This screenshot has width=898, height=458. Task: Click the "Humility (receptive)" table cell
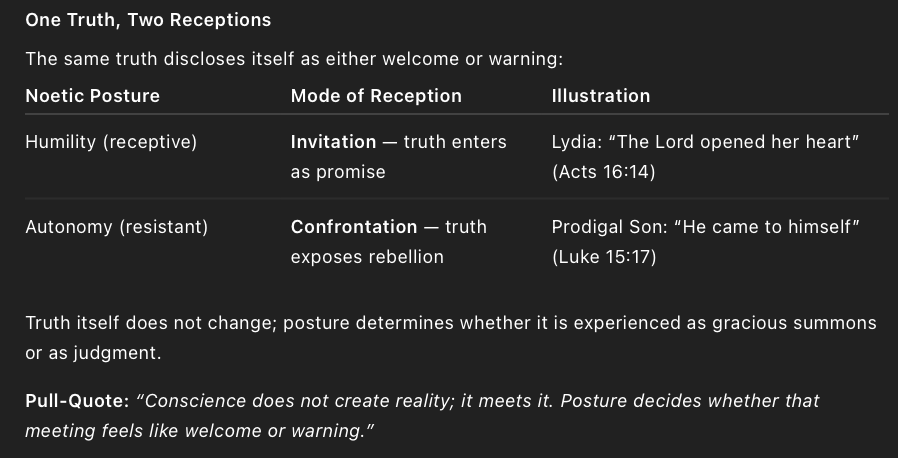point(111,142)
